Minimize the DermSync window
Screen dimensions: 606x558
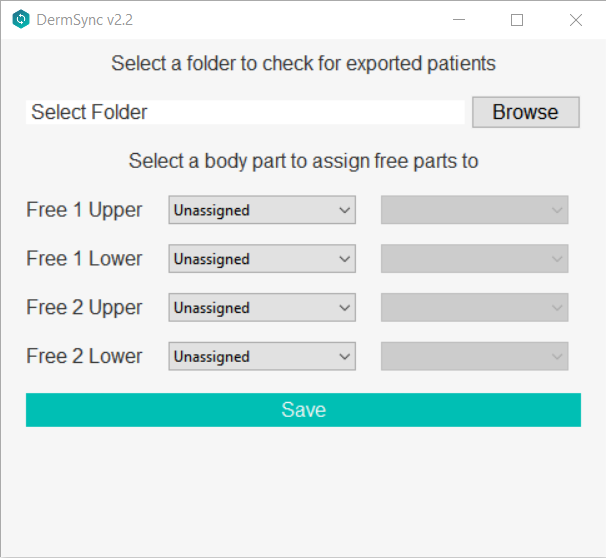pyautogui.click(x=459, y=20)
